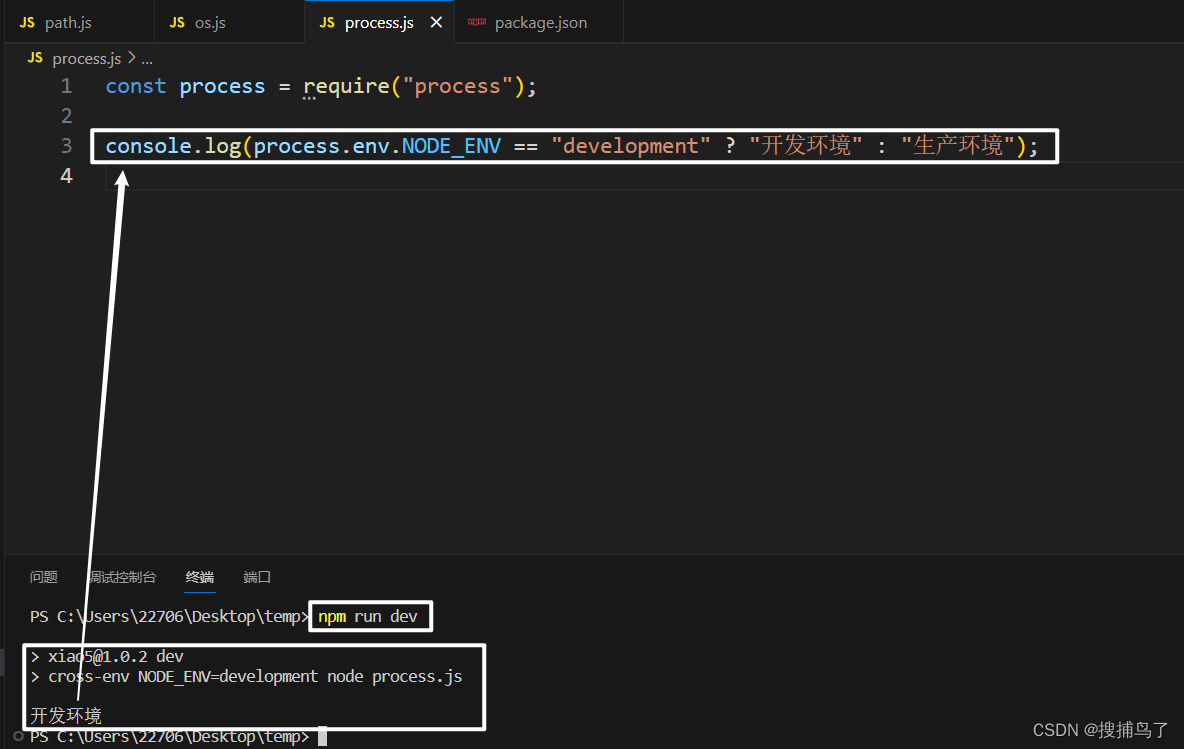
Task: Click the npm icon on package.json tab
Action: coord(476,22)
